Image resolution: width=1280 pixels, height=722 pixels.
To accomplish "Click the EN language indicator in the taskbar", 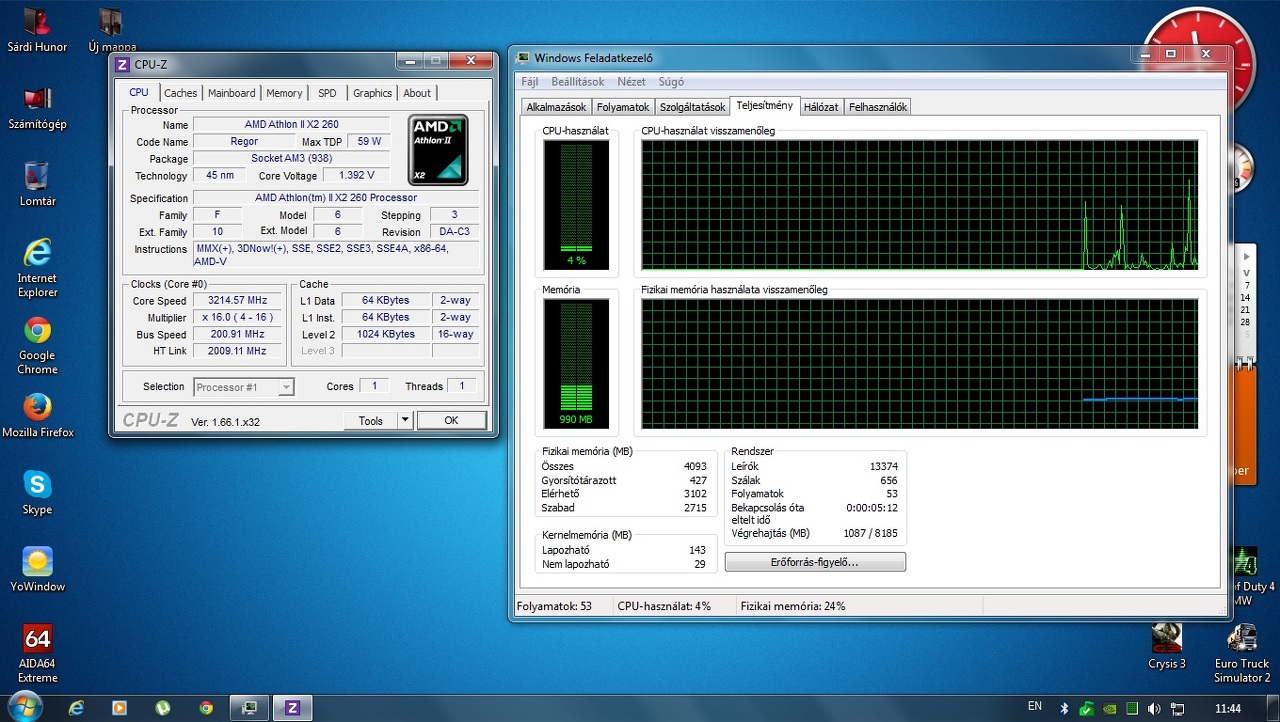I will 1035,707.
